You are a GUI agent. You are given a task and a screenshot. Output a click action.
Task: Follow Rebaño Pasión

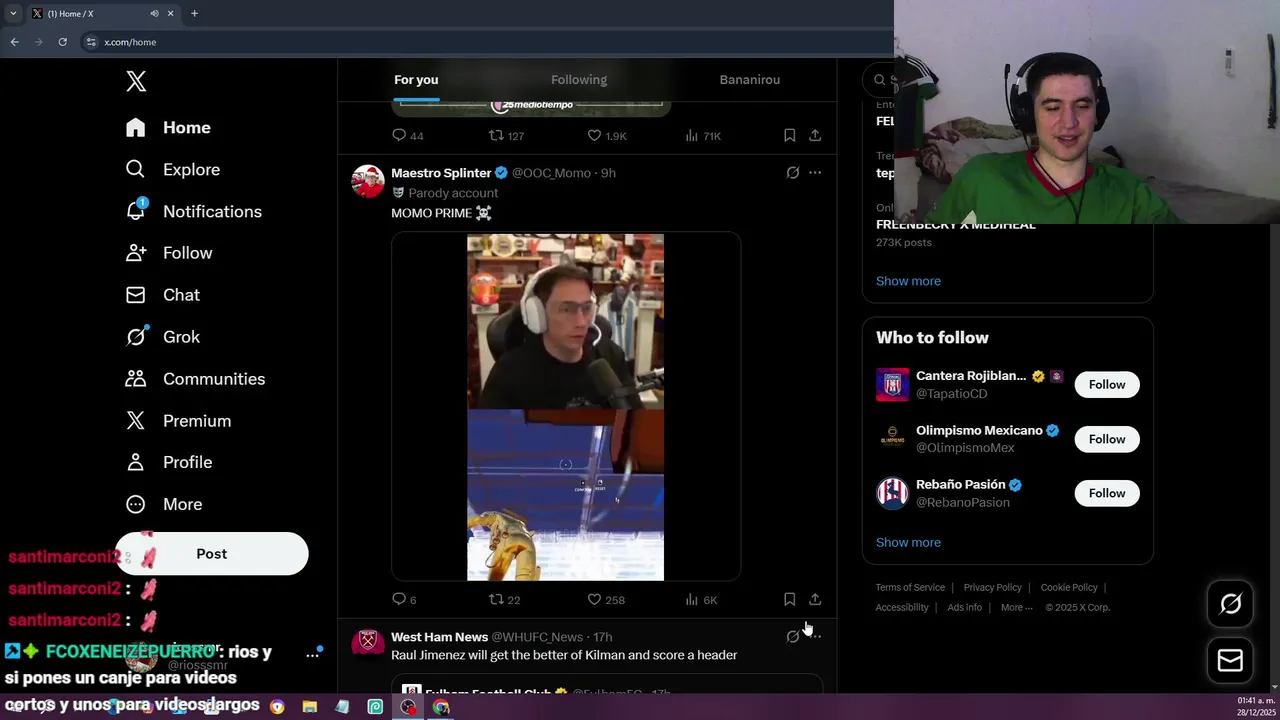[1107, 493]
